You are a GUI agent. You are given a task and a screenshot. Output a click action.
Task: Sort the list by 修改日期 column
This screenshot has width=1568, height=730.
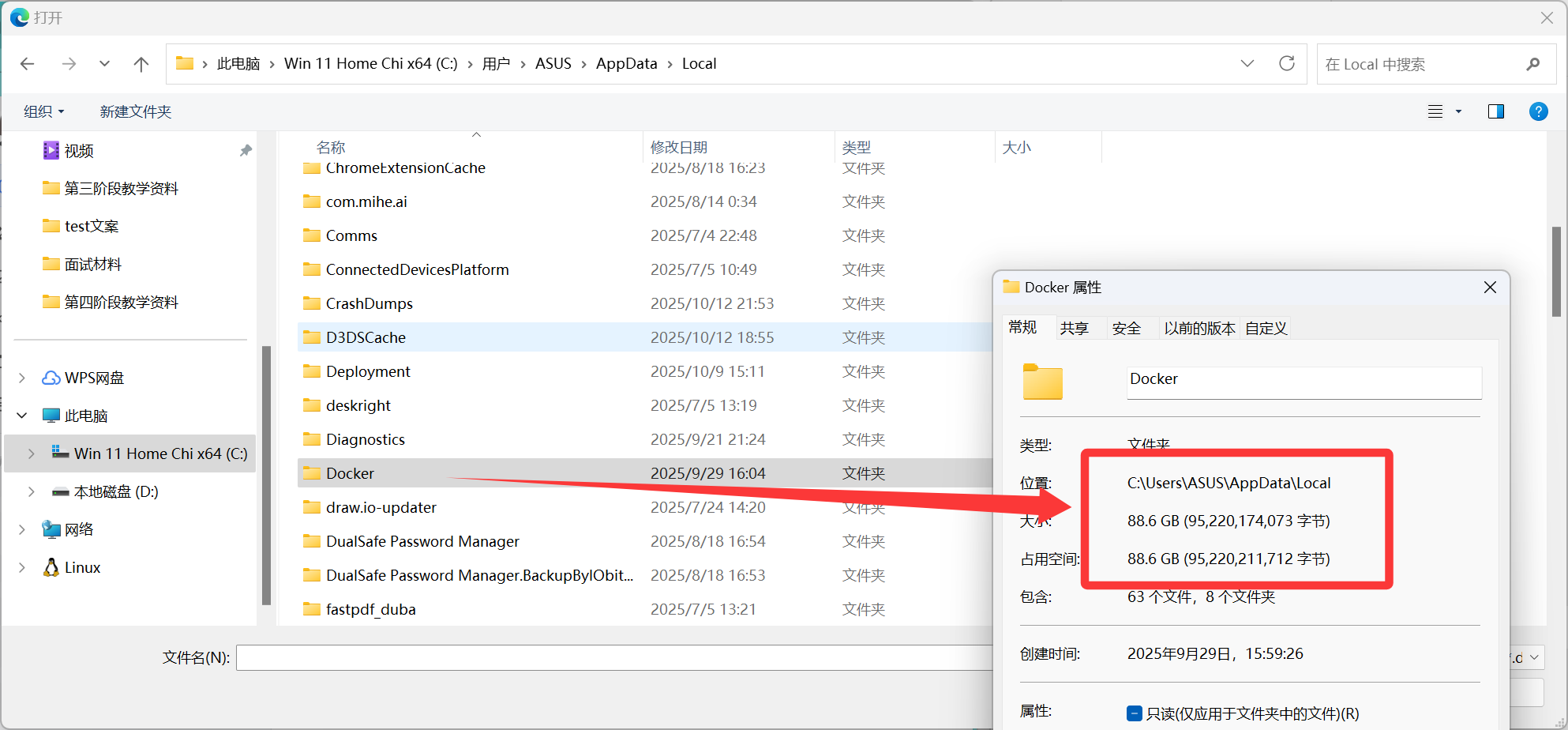click(678, 147)
